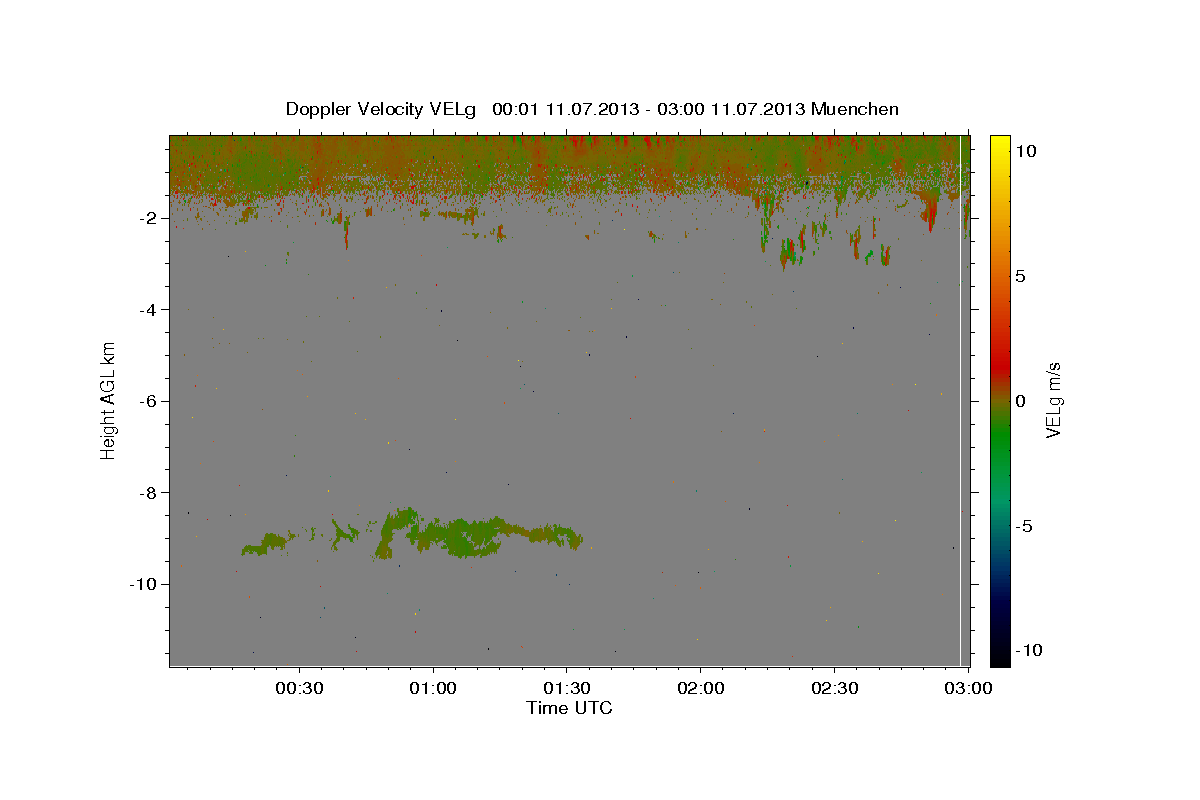
Task: Click the 02:30 time tick label
Action: click(x=834, y=688)
